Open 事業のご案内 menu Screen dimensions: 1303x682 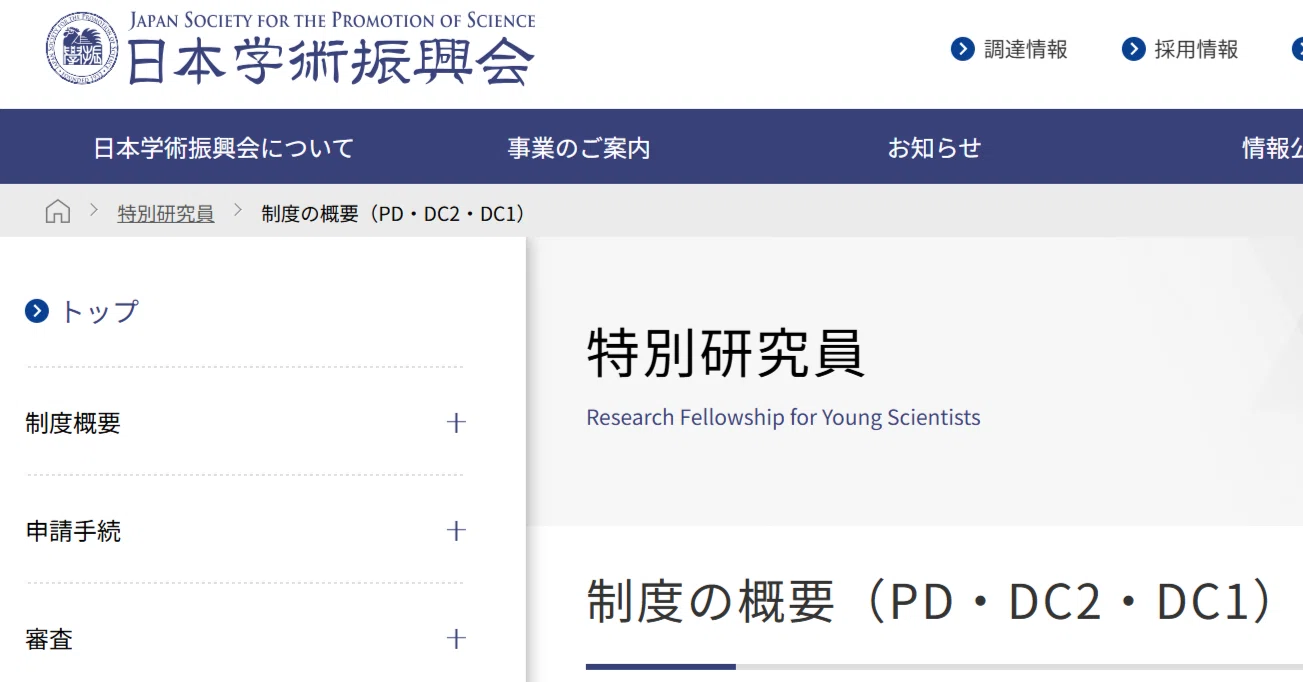point(579,148)
